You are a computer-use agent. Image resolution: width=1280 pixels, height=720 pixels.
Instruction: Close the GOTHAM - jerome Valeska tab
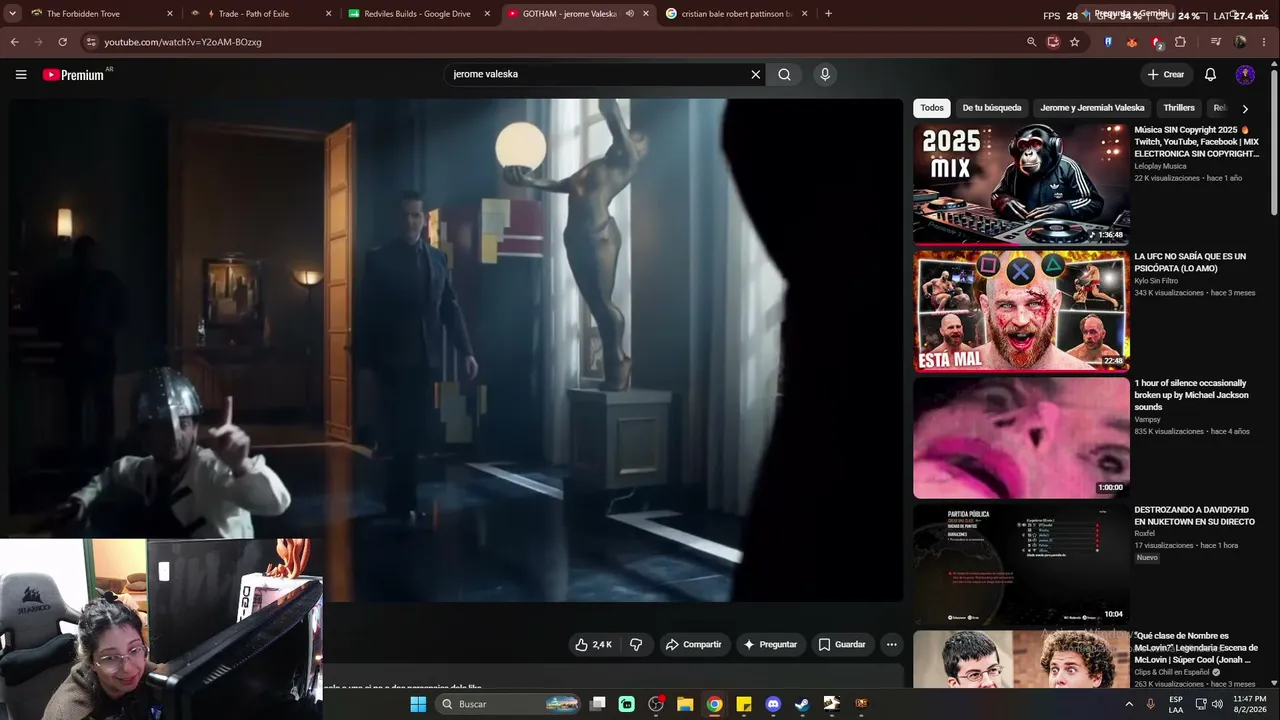click(646, 14)
